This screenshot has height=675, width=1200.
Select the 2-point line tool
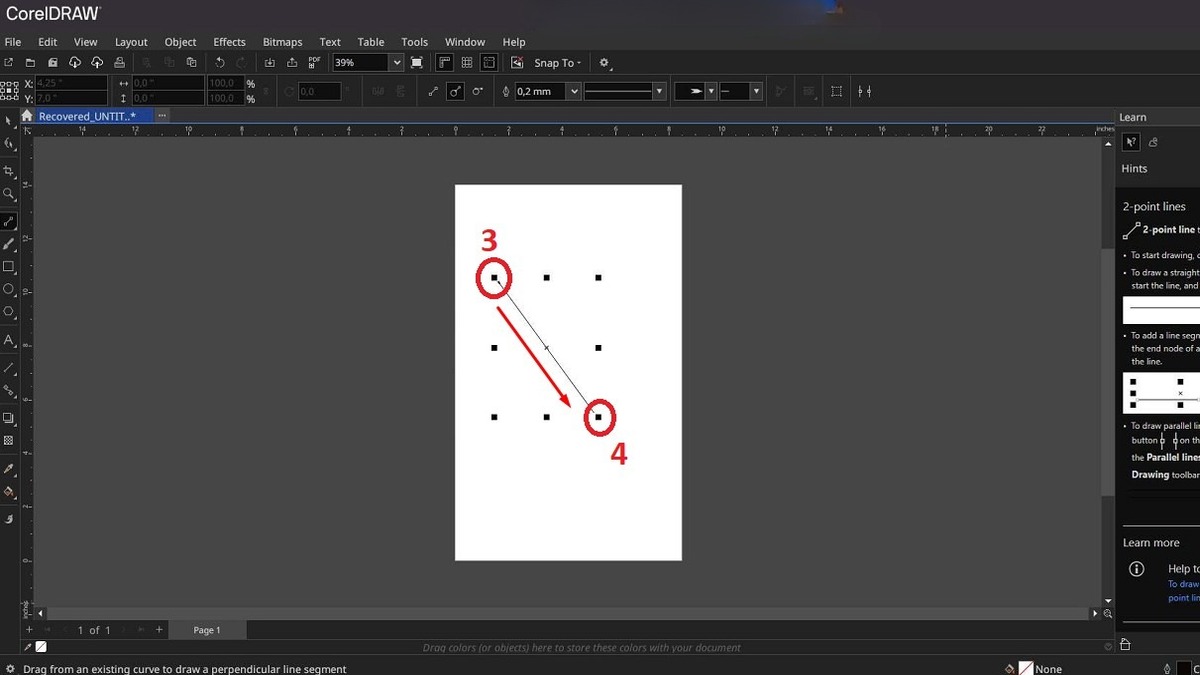tap(8, 221)
